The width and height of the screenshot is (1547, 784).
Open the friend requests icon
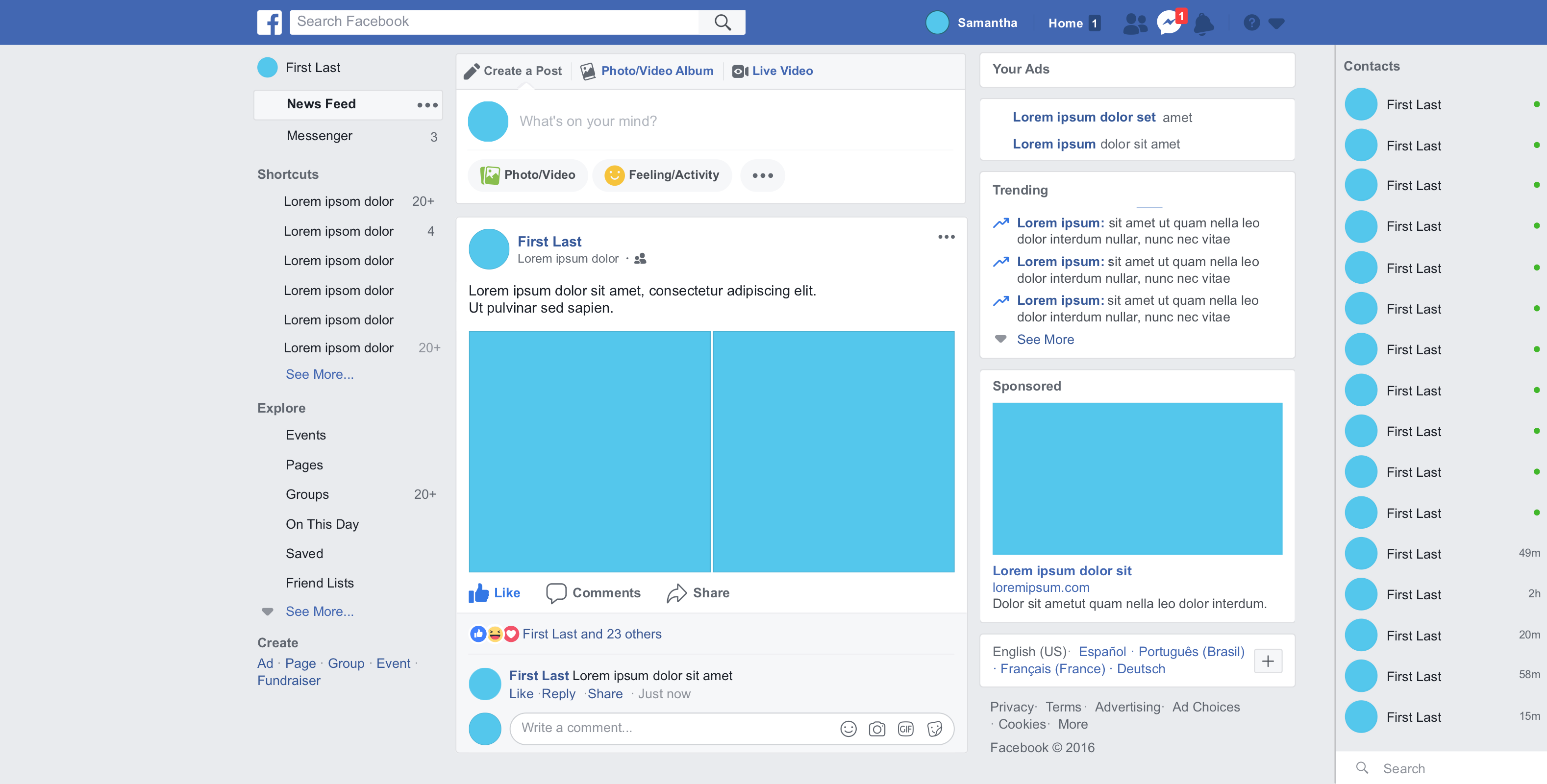[1134, 23]
